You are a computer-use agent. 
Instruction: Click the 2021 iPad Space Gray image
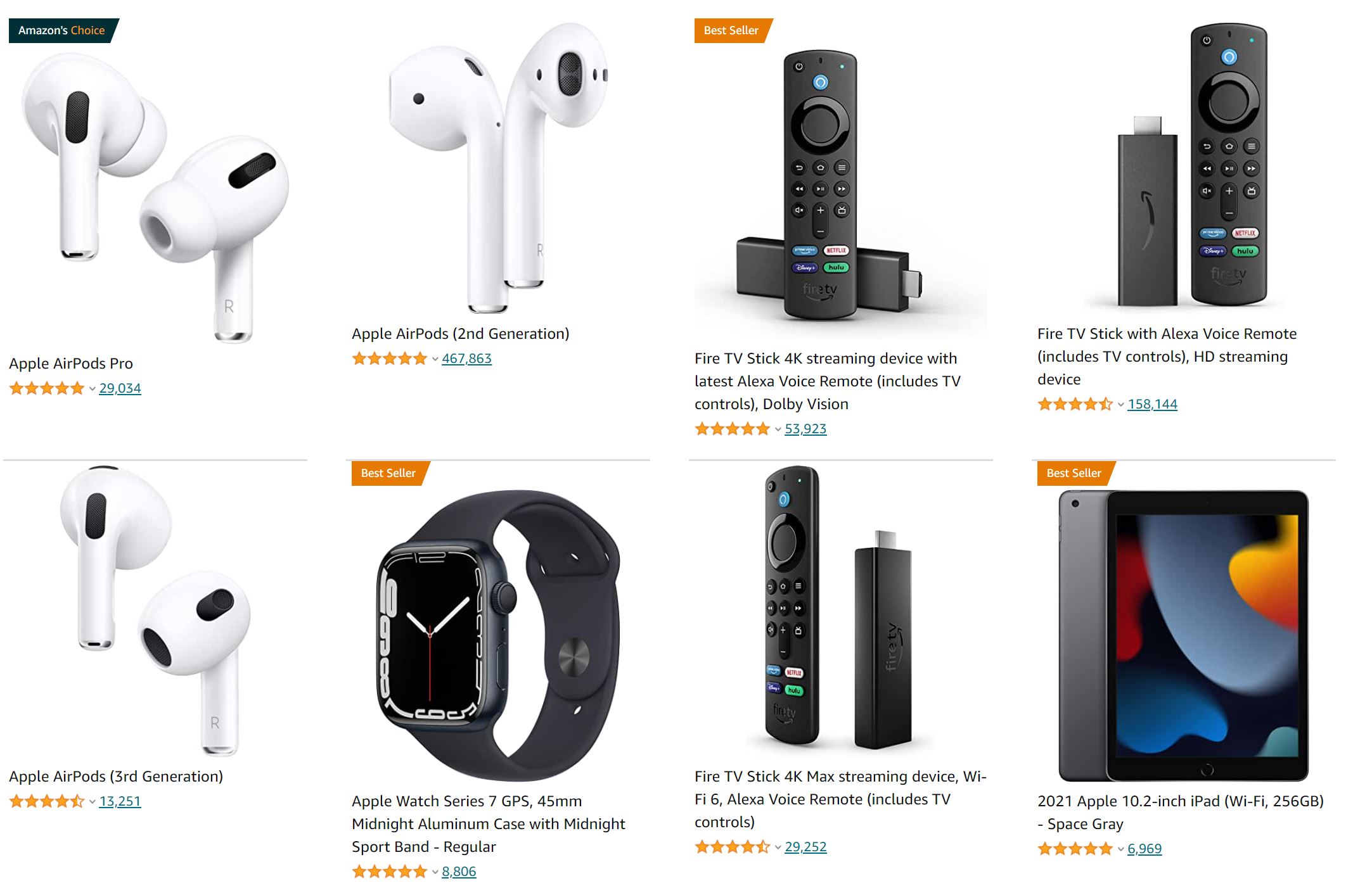click(x=1183, y=635)
